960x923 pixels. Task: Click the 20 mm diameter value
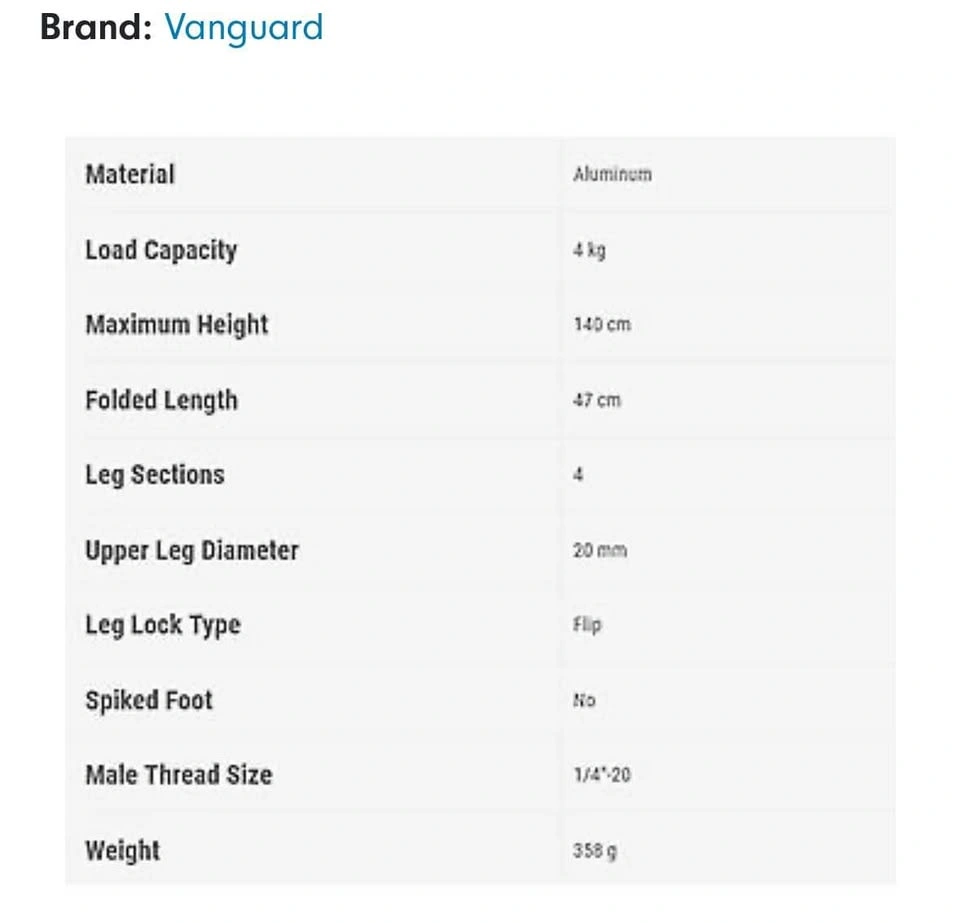pos(600,550)
